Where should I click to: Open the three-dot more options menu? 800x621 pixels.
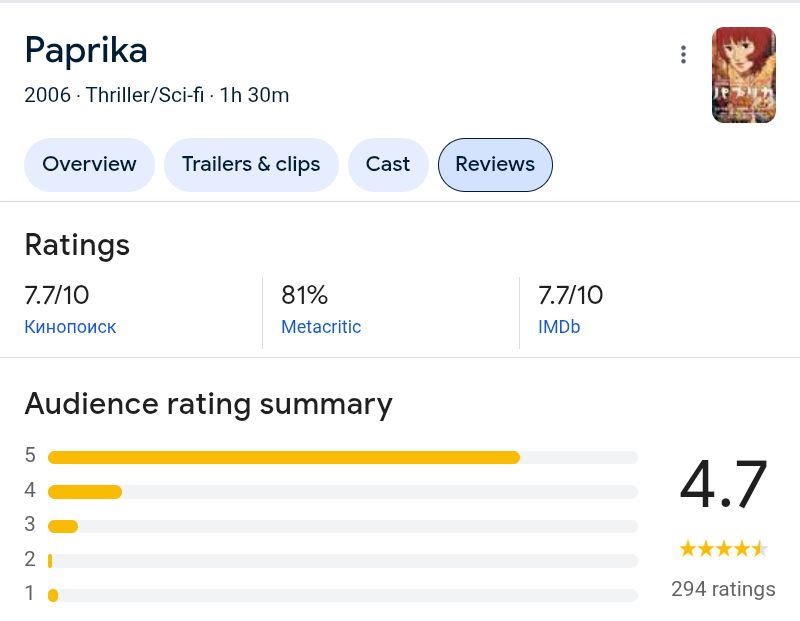pos(683,55)
